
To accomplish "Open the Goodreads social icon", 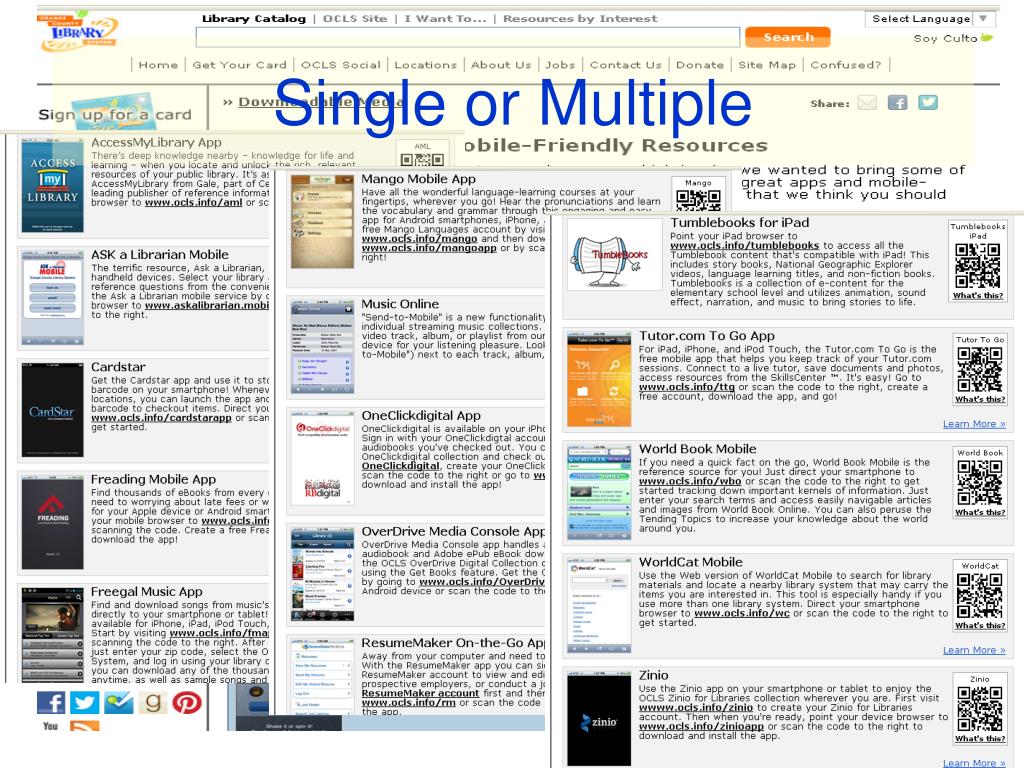I will (153, 703).
